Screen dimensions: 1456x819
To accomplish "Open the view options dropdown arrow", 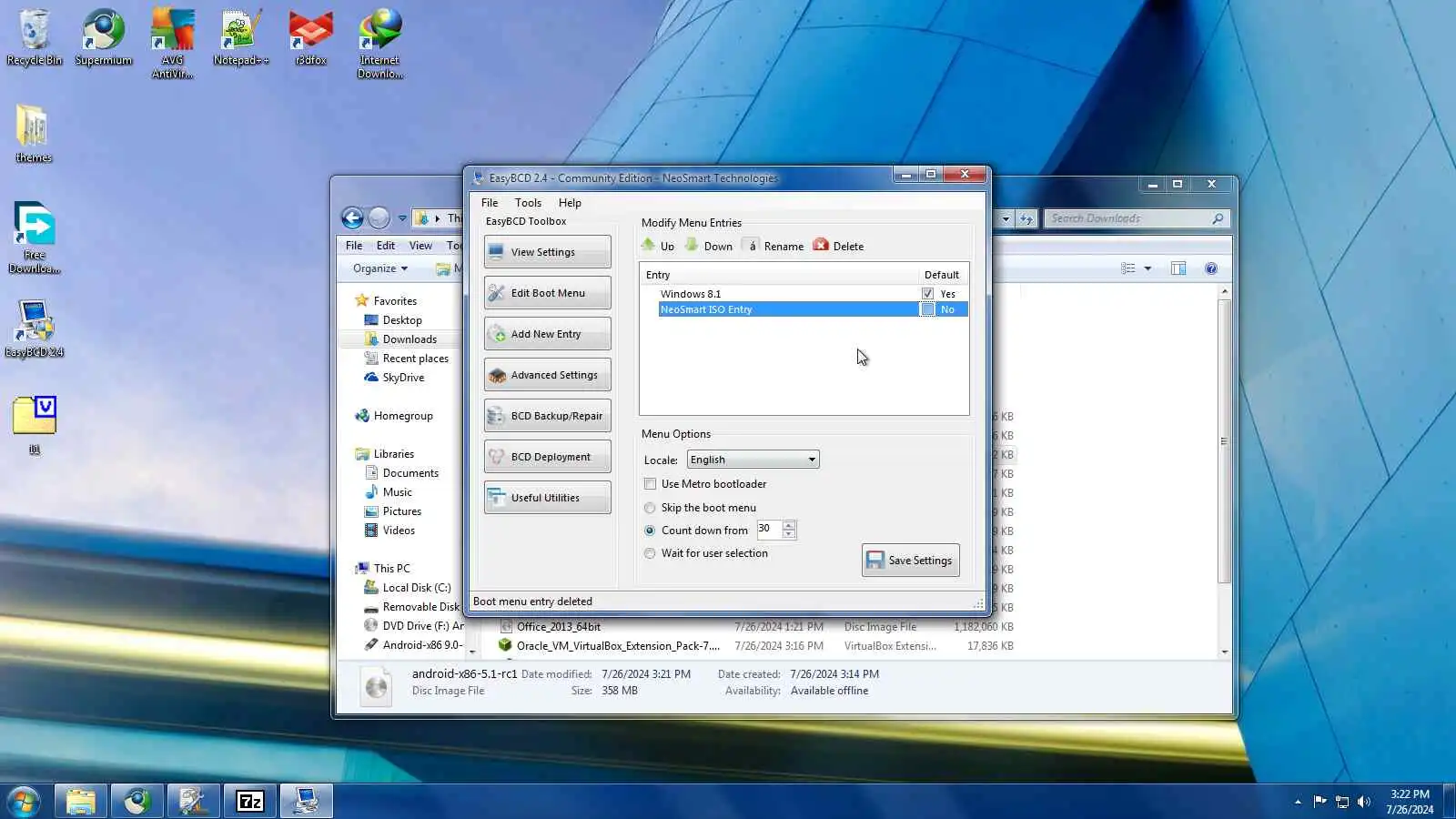I will coord(1148,268).
